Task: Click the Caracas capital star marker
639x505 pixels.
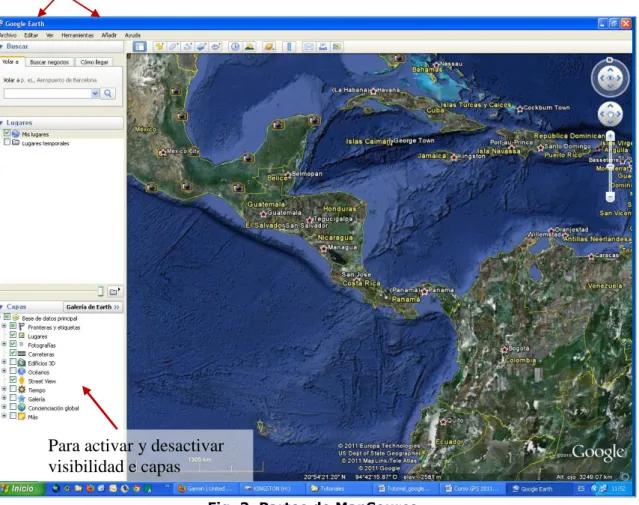Action: (591, 256)
